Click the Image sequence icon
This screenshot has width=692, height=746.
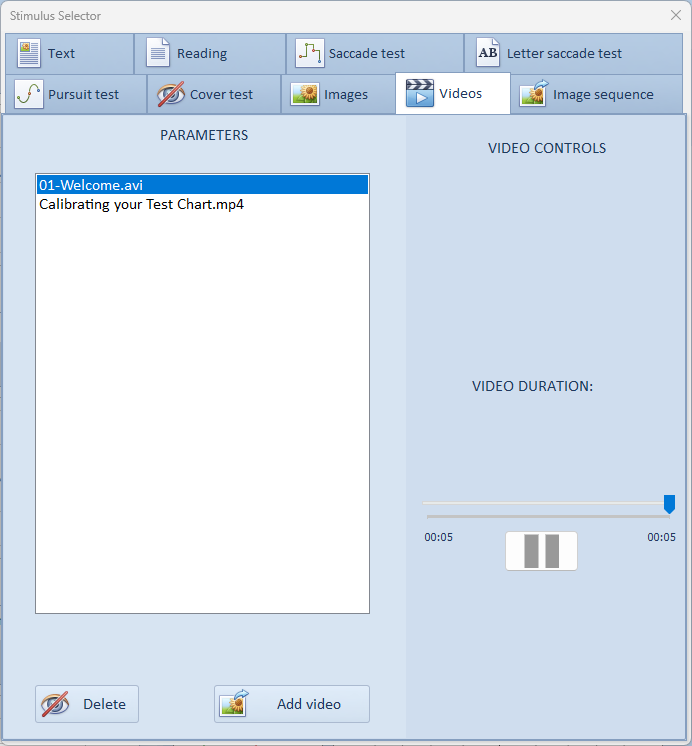(534, 94)
